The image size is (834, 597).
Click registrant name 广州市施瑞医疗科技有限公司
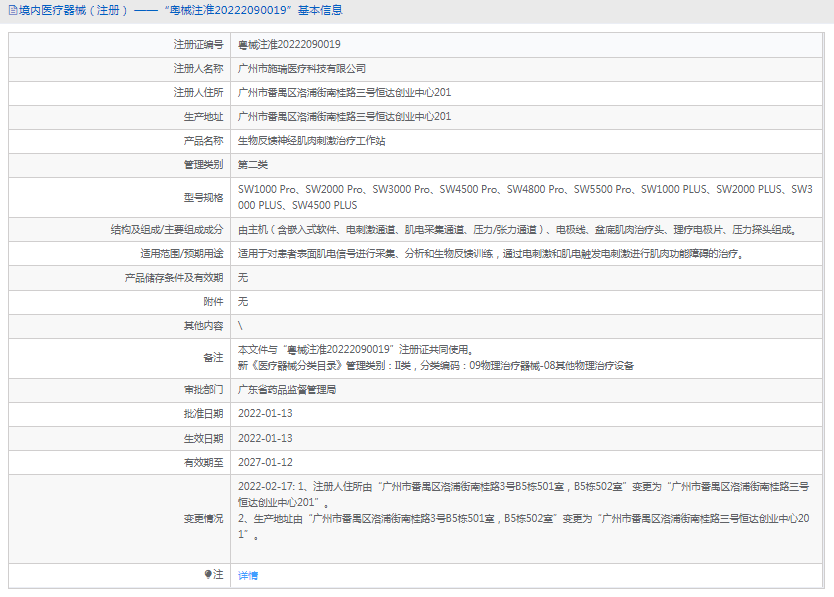tap(302, 69)
